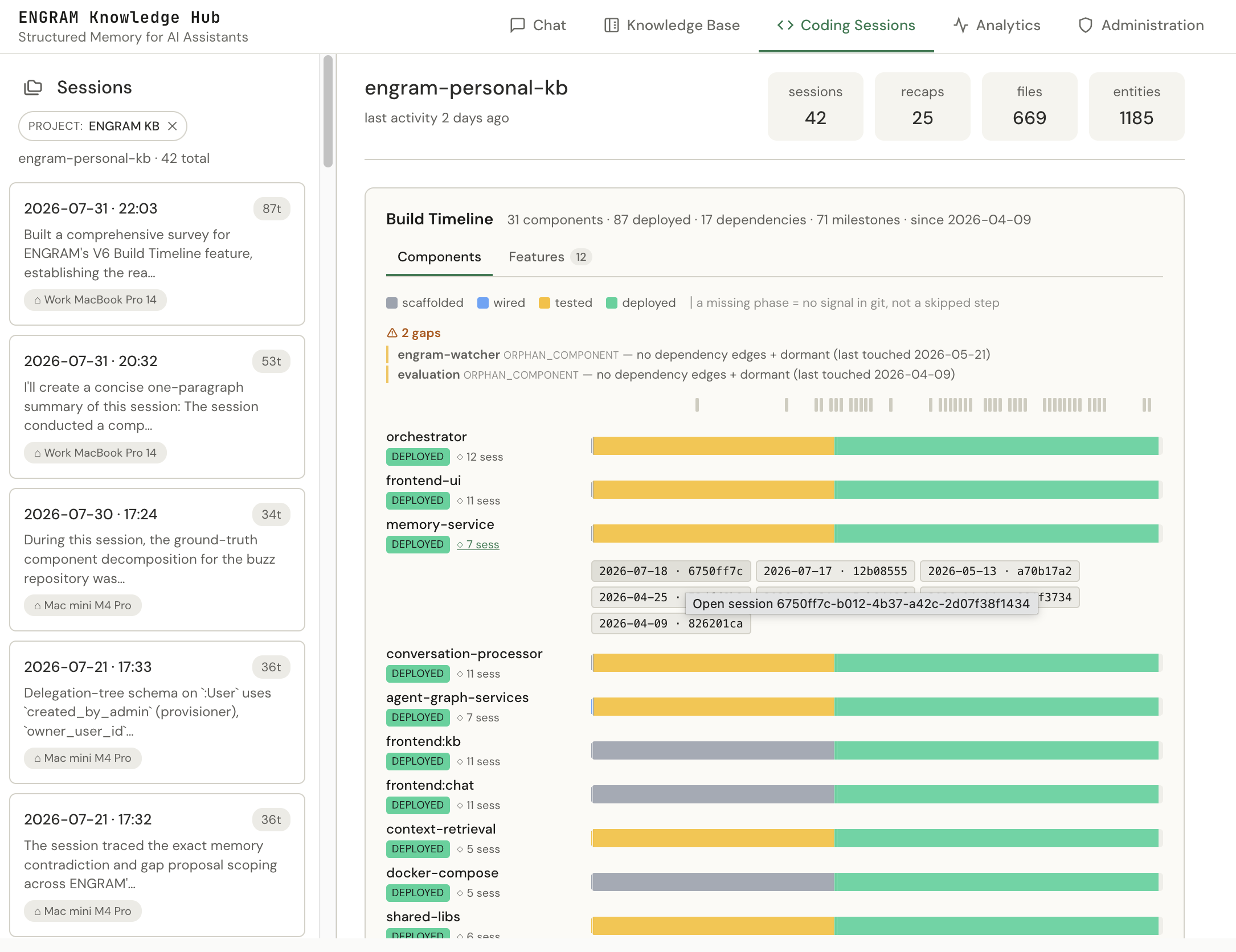This screenshot has height=952, width=1236.
Task: Click the entities 1185 stat card
Action: click(x=1136, y=106)
